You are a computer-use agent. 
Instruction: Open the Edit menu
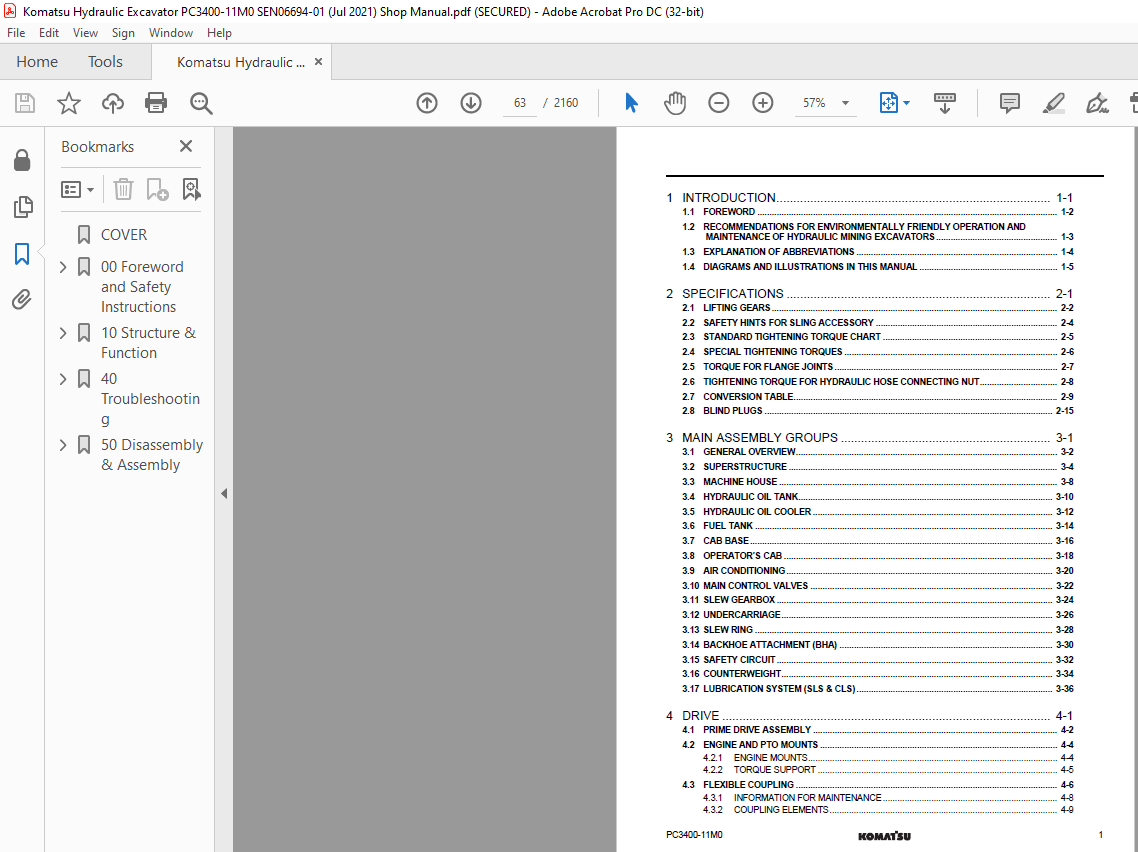49,33
